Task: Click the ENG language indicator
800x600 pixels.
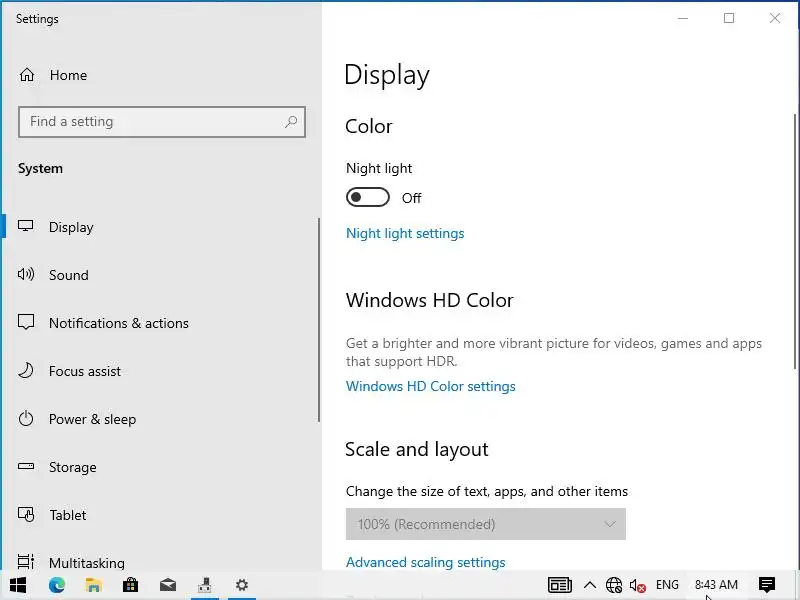Action: [667, 585]
